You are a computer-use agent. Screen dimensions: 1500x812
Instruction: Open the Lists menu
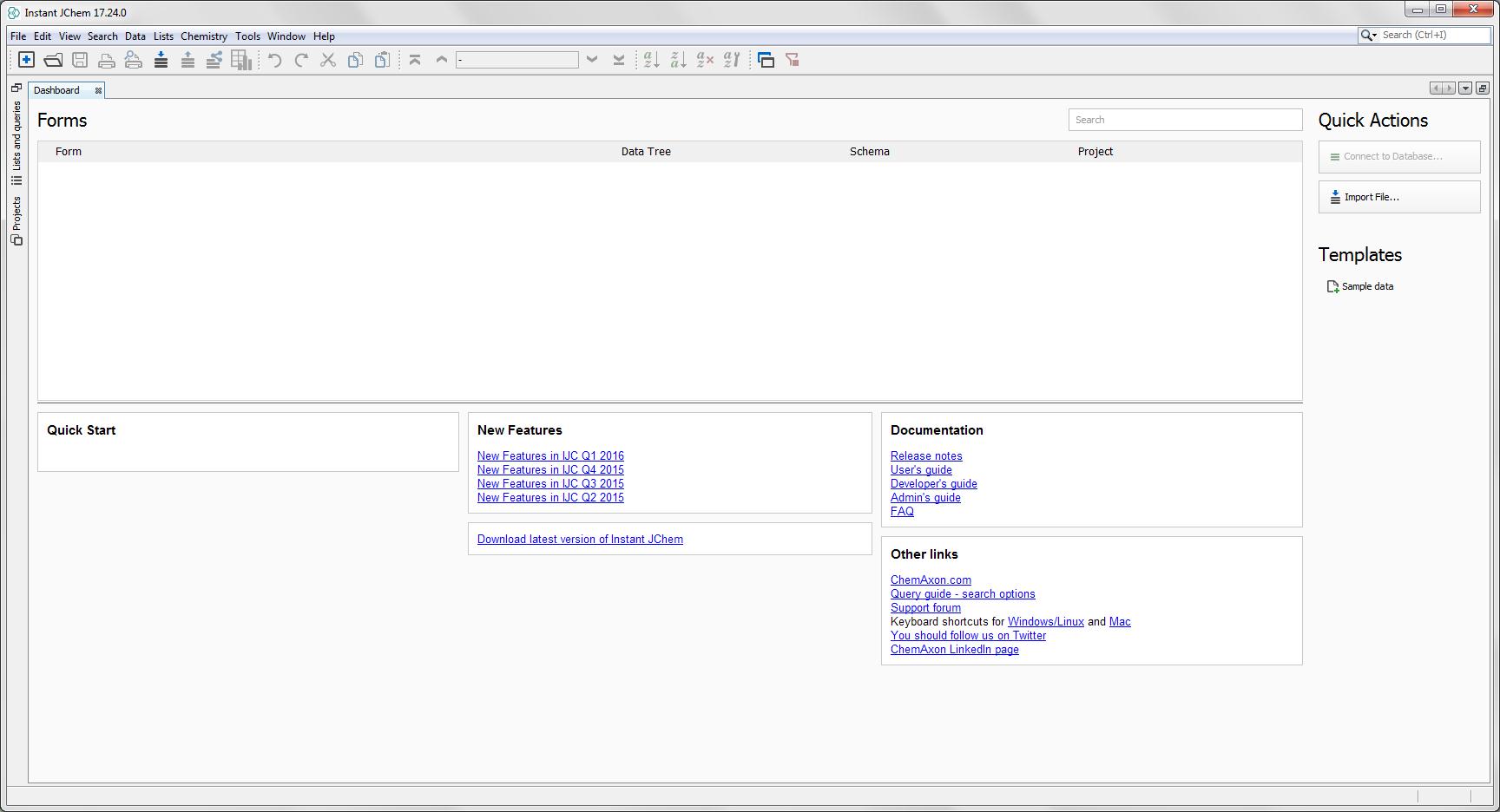coord(163,36)
